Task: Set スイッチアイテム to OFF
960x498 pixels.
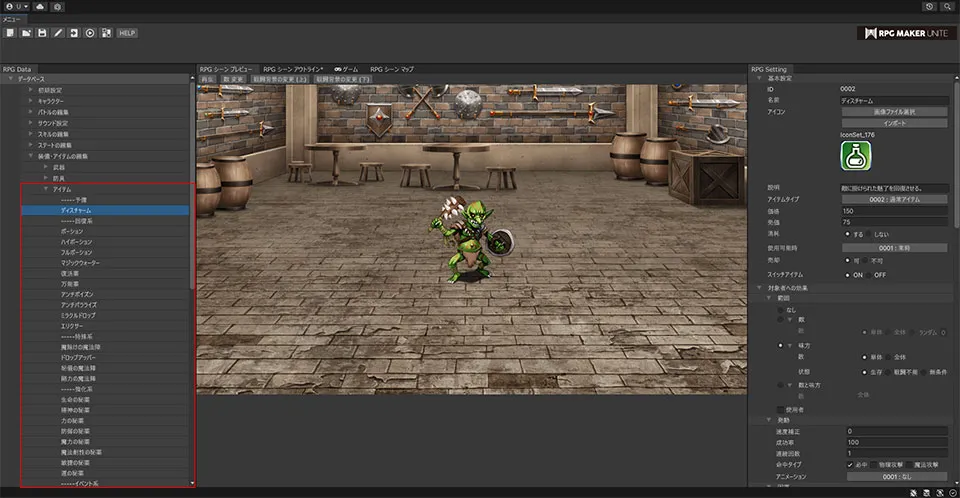Action: coord(868,274)
